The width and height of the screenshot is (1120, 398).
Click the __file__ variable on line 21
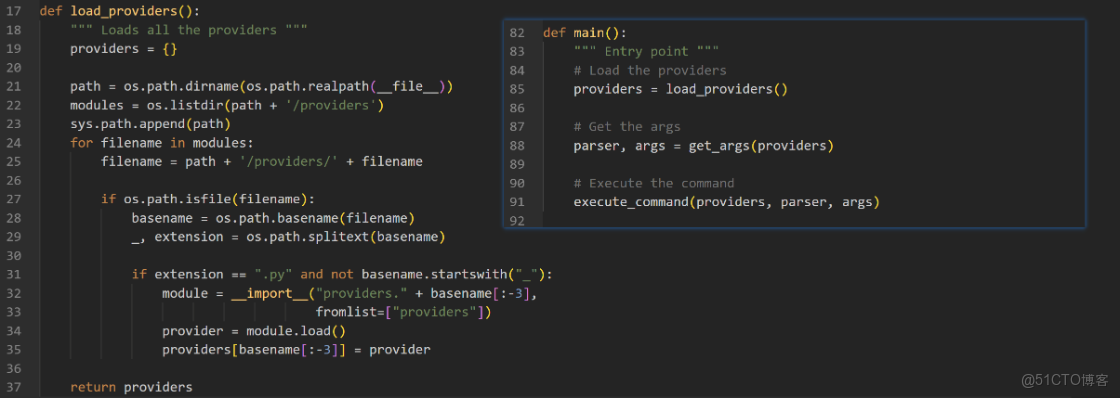[x=407, y=86]
